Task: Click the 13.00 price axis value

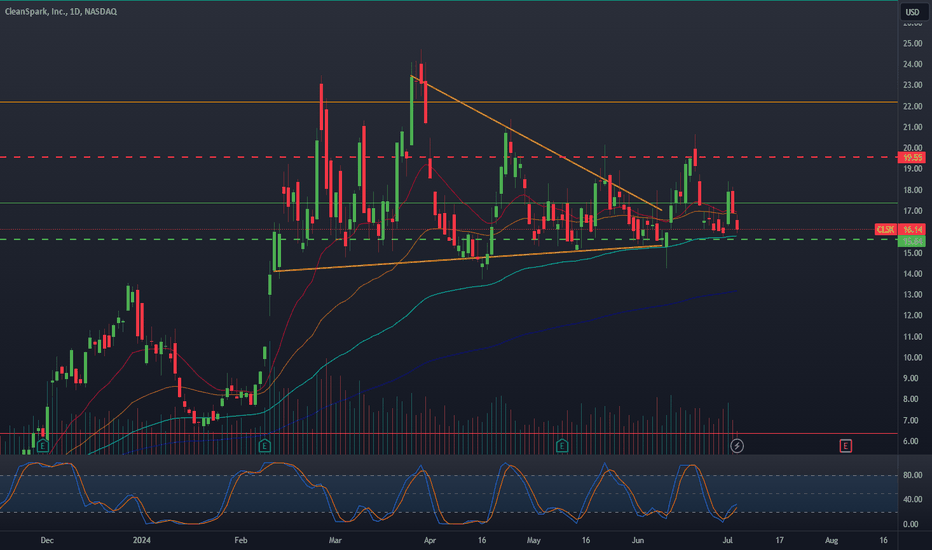Action: coord(912,294)
